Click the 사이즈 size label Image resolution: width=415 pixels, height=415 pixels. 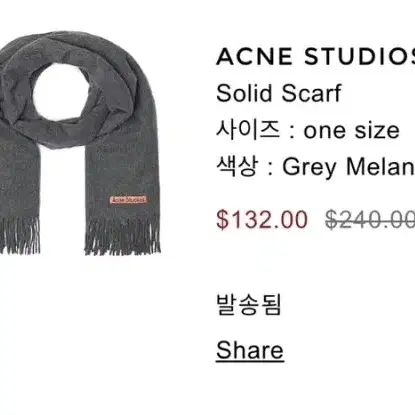pyautogui.click(x=248, y=130)
